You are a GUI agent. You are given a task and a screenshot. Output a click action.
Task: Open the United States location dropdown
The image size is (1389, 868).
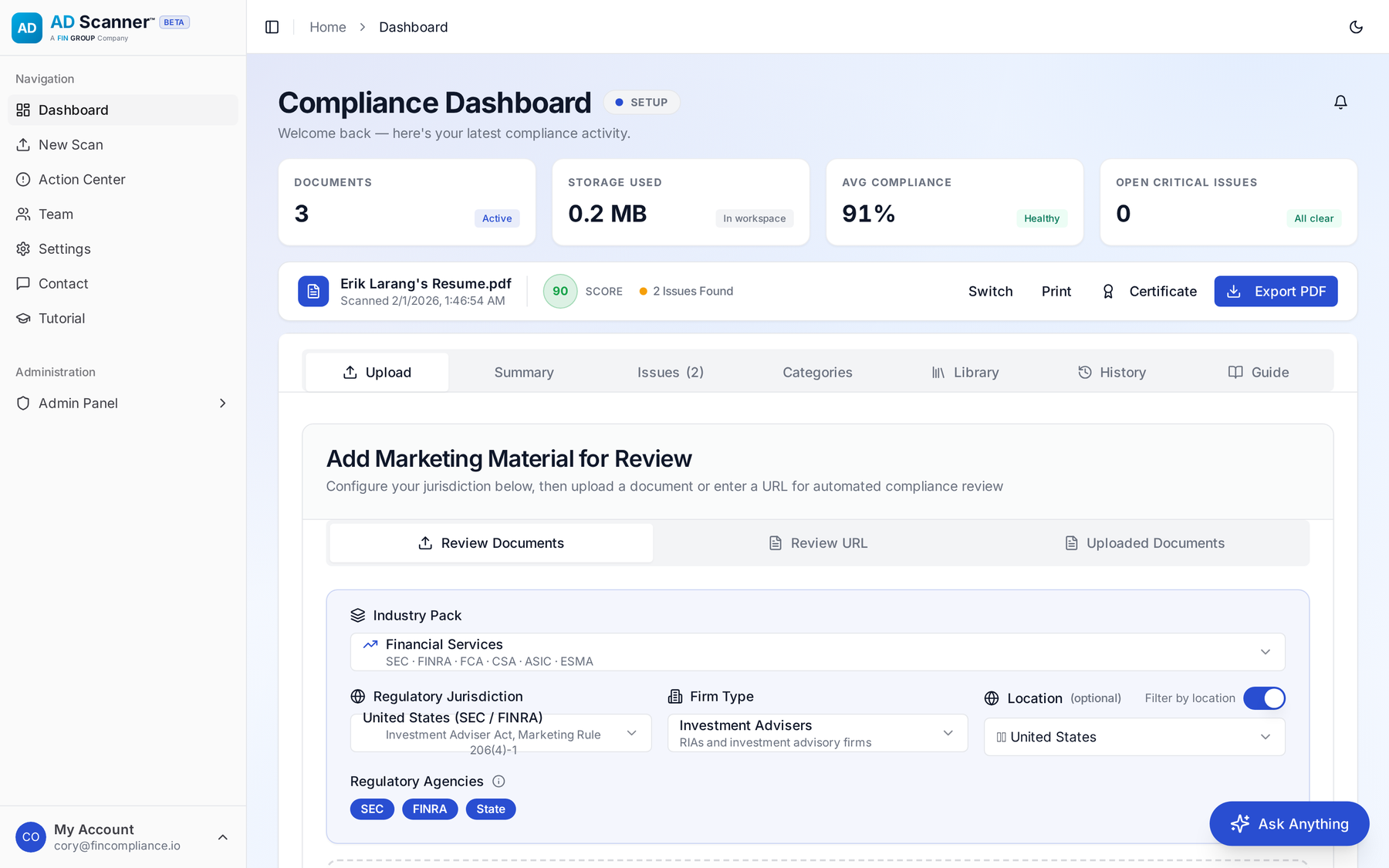(x=1134, y=737)
